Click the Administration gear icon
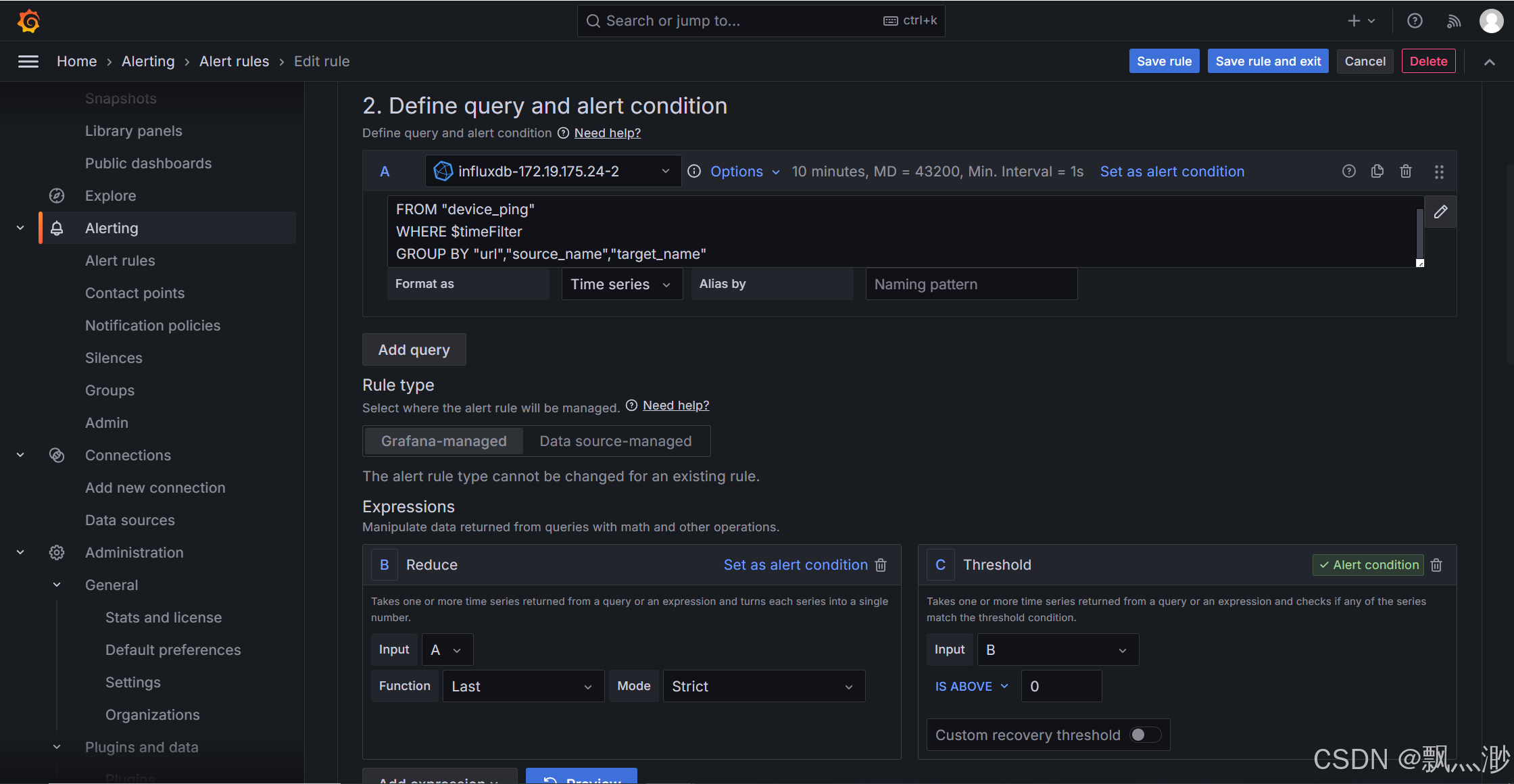The image size is (1514, 784). (x=57, y=553)
